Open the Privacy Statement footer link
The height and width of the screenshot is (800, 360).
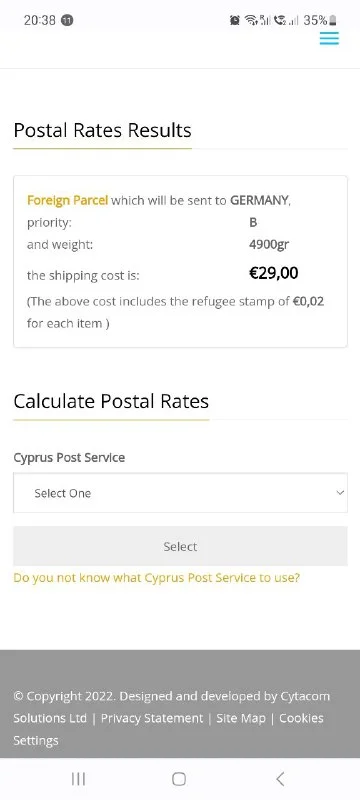pos(152,718)
